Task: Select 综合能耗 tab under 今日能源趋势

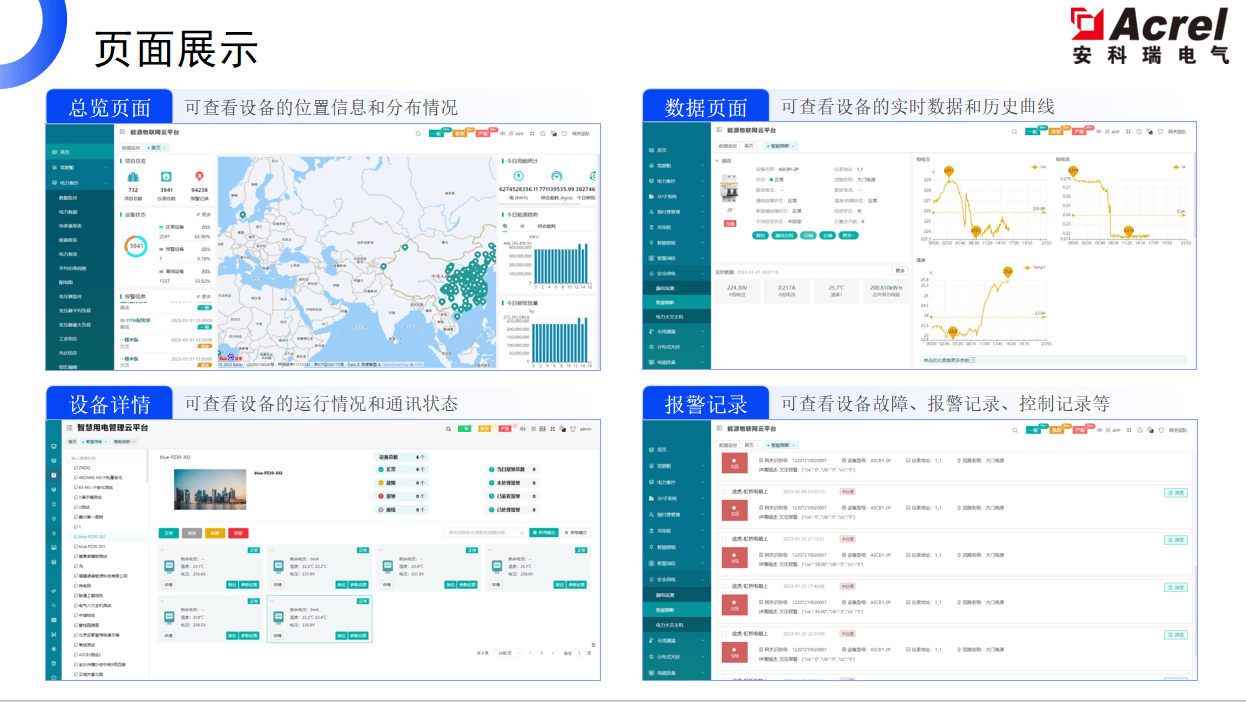Action: point(546,226)
